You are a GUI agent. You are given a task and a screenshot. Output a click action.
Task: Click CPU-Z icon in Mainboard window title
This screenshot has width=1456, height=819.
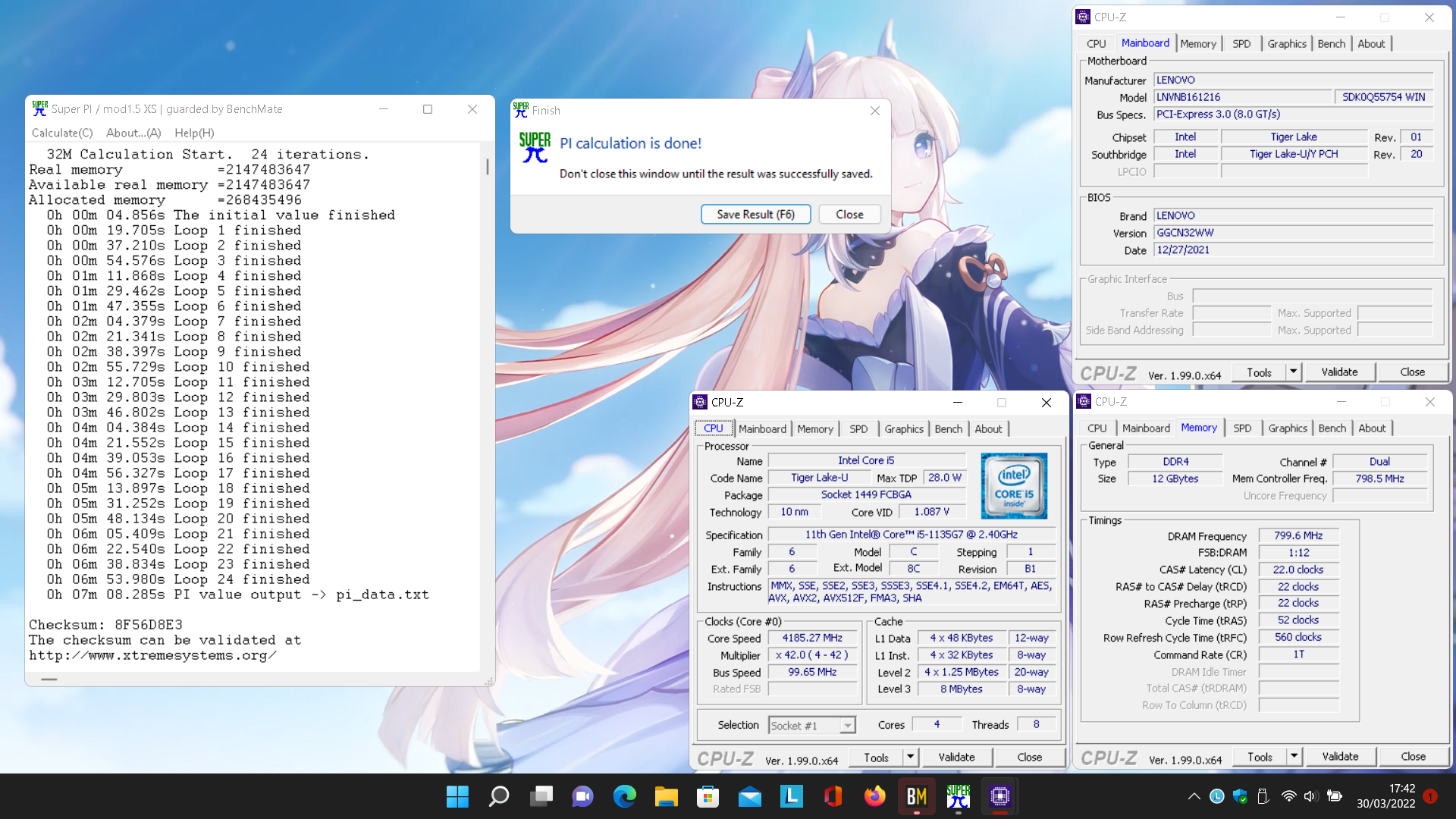point(1083,17)
